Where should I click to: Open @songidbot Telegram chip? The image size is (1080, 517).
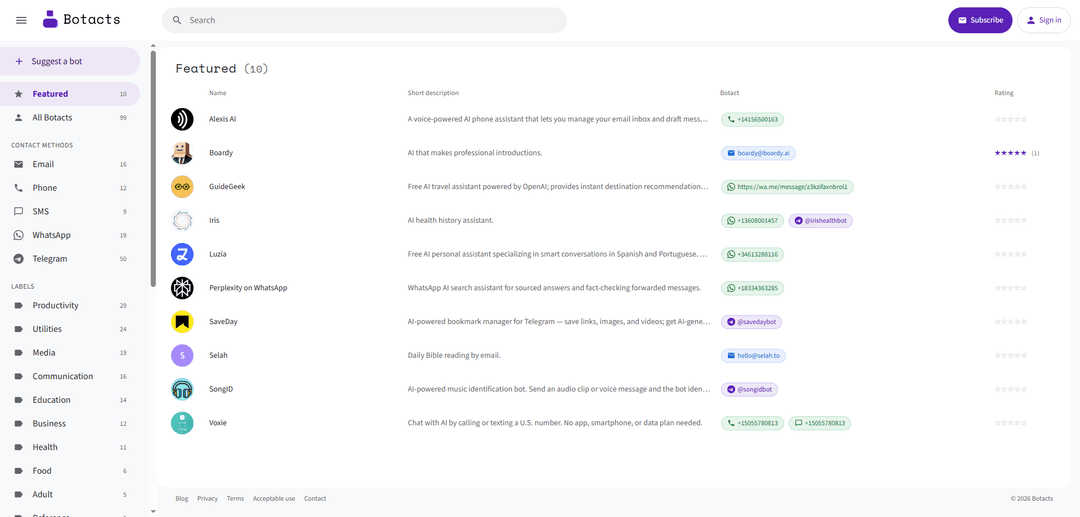pyautogui.click(x=749, y=389)
